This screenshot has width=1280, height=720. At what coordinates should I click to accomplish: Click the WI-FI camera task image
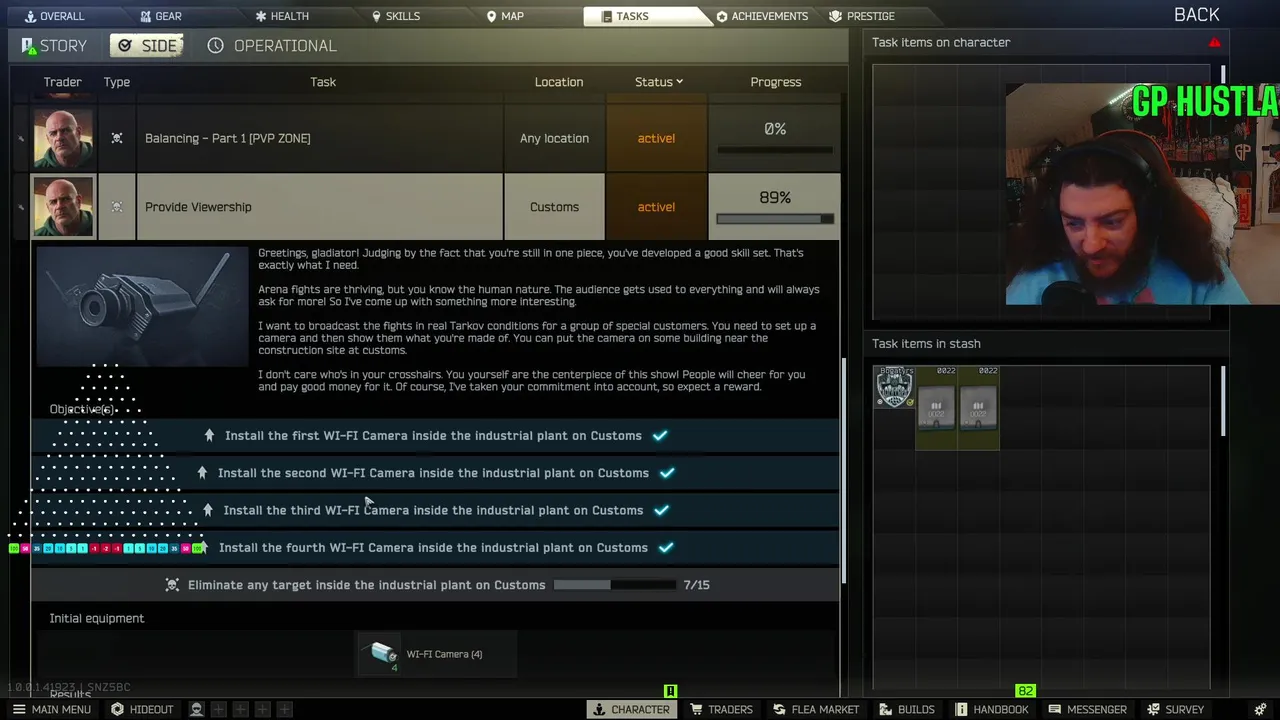(x=142, y=306)
